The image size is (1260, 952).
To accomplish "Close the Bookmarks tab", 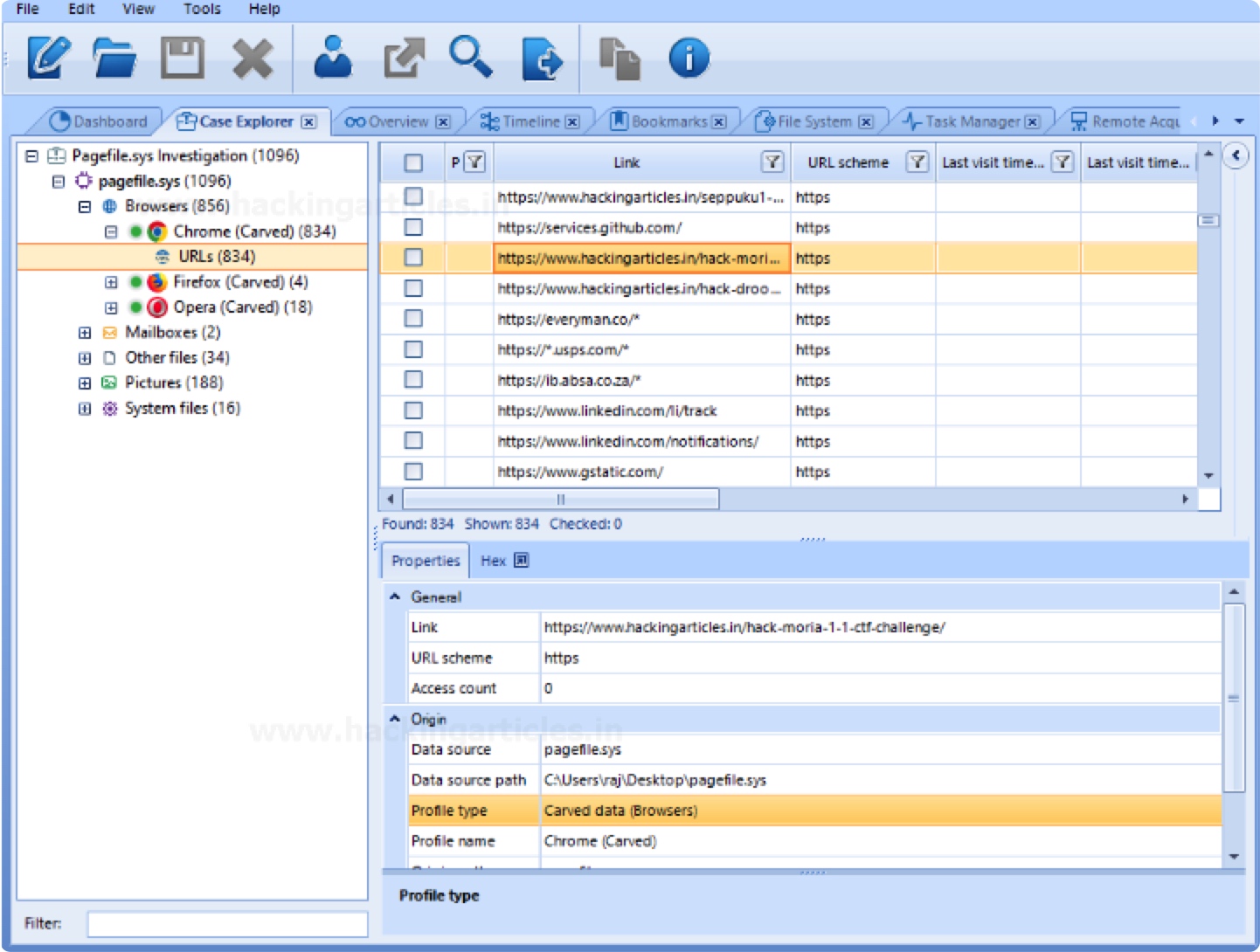I will pos(719,121).
